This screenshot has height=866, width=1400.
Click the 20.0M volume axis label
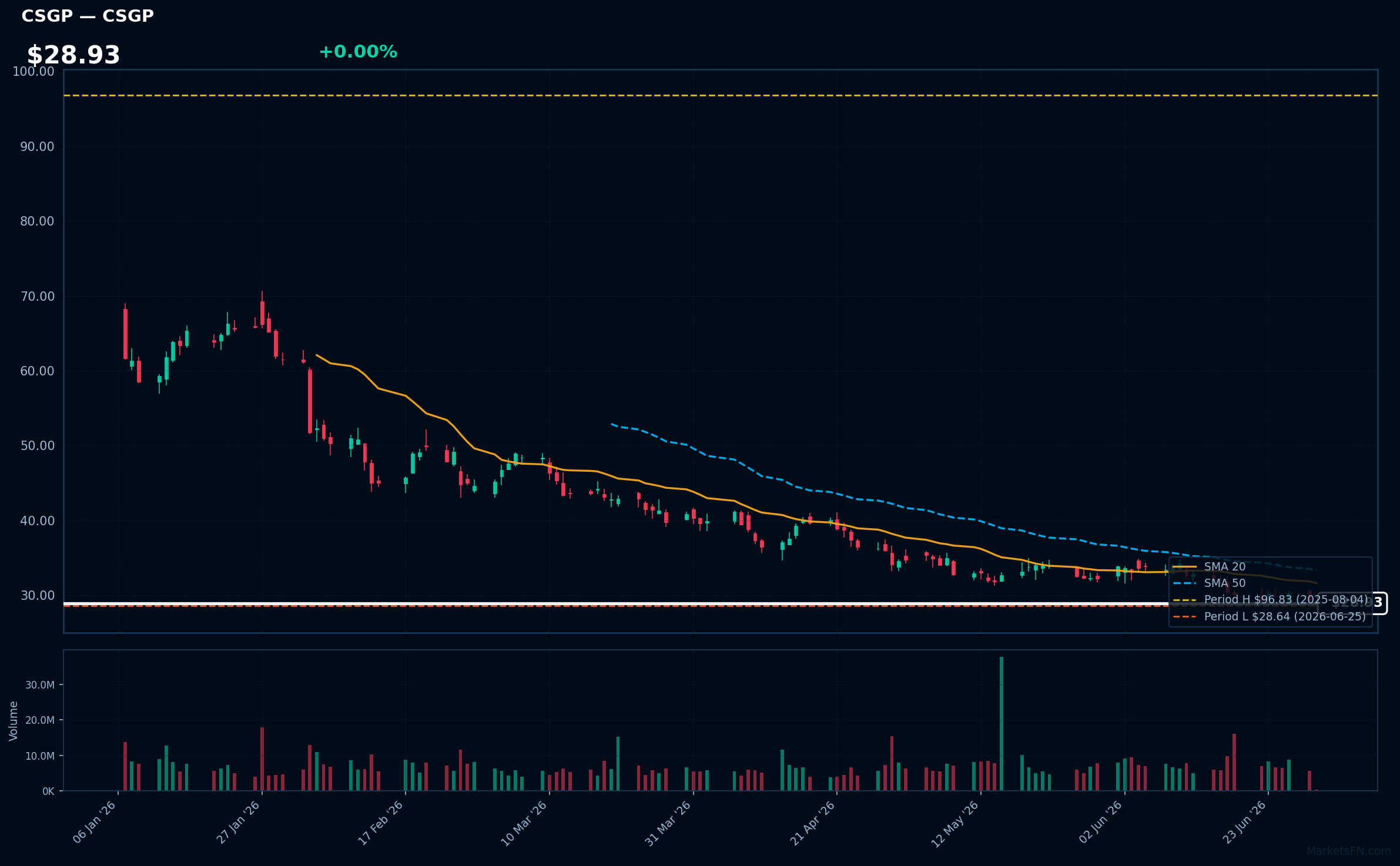[x=39, y=720]
